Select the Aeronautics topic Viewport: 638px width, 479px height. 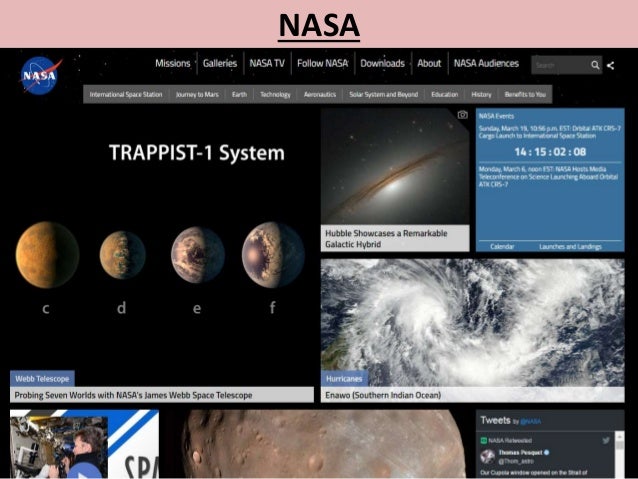pyautogui.click(x=320, y=94)
